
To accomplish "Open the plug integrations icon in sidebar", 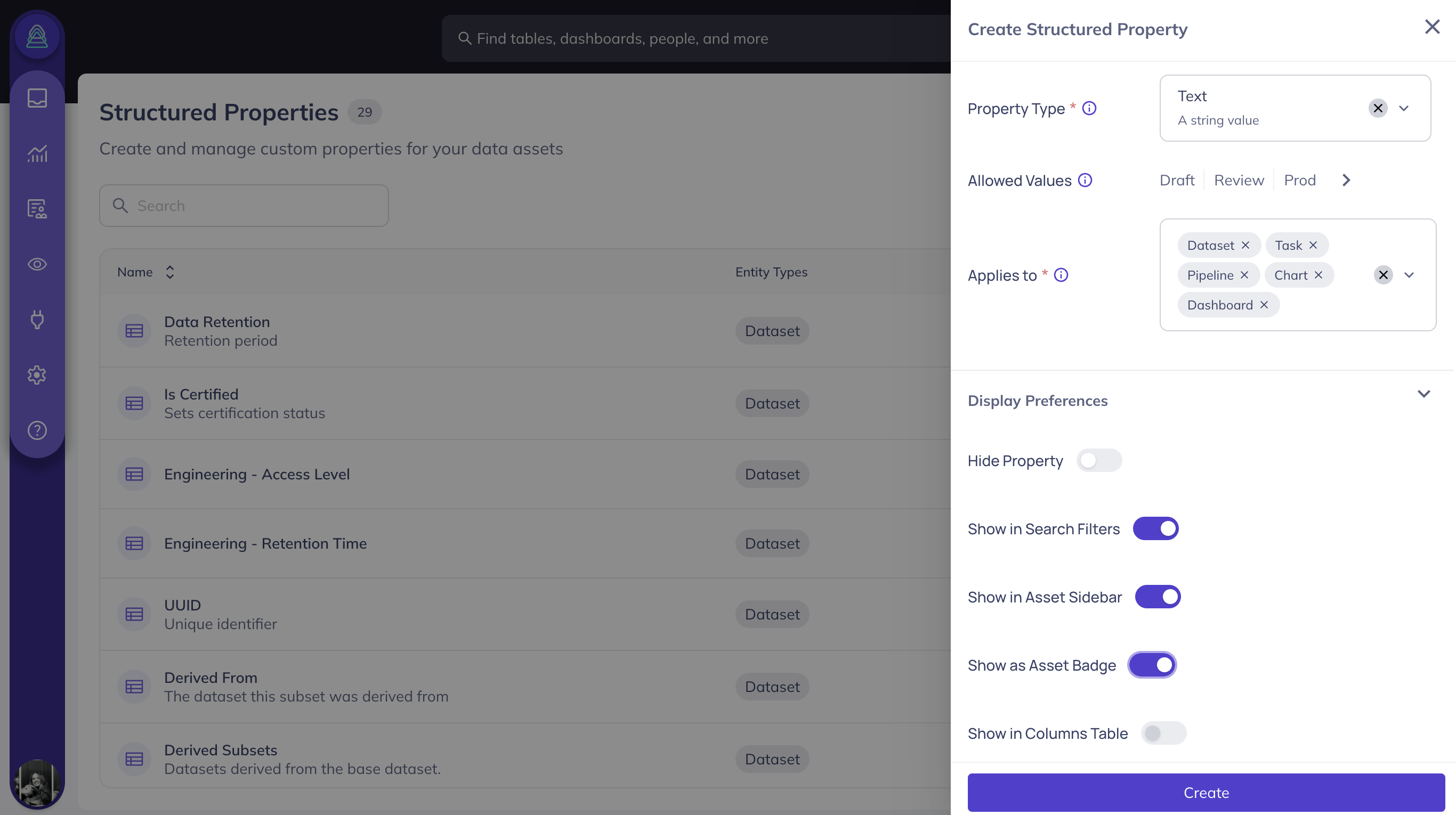I will pyautogui.click(x=37, y=320).
